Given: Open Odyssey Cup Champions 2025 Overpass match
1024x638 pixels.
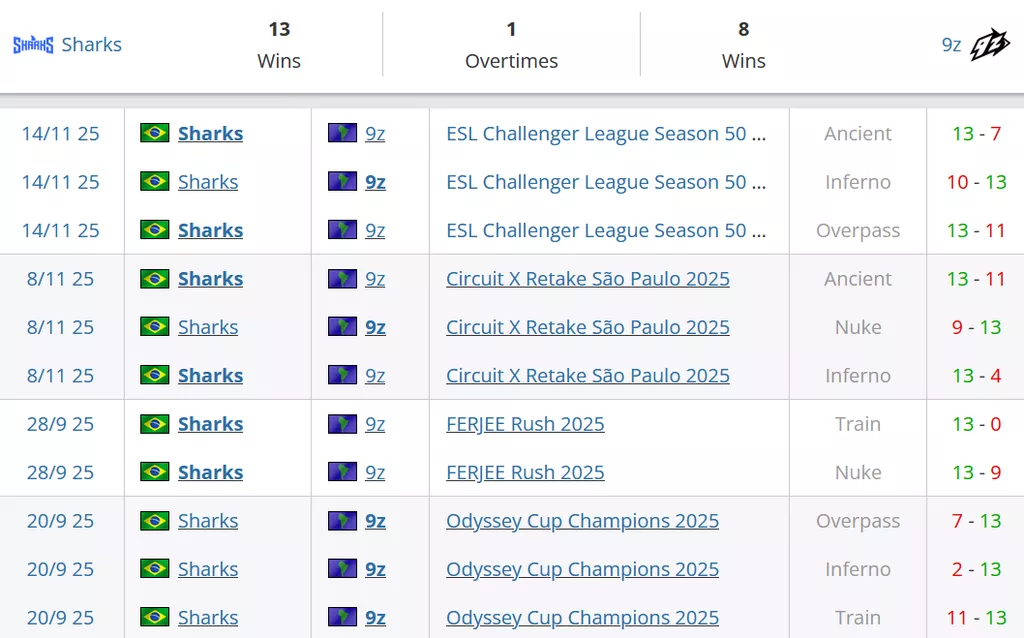Looking at the screenshot, I should pos(582,521).
